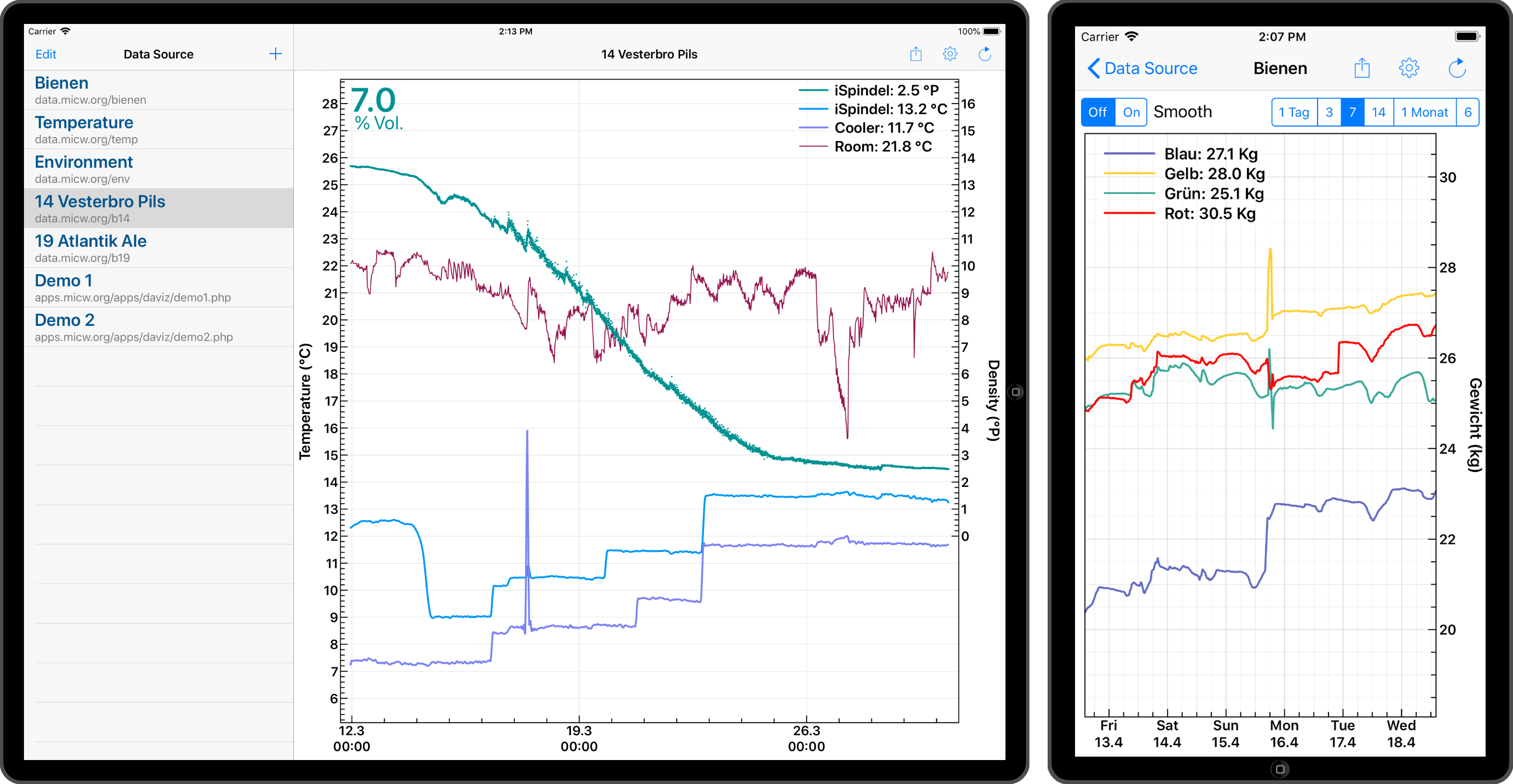Tap share icon in Bienen screen
This screenshot has width=1513, height=784.
tap(1362, 68)
